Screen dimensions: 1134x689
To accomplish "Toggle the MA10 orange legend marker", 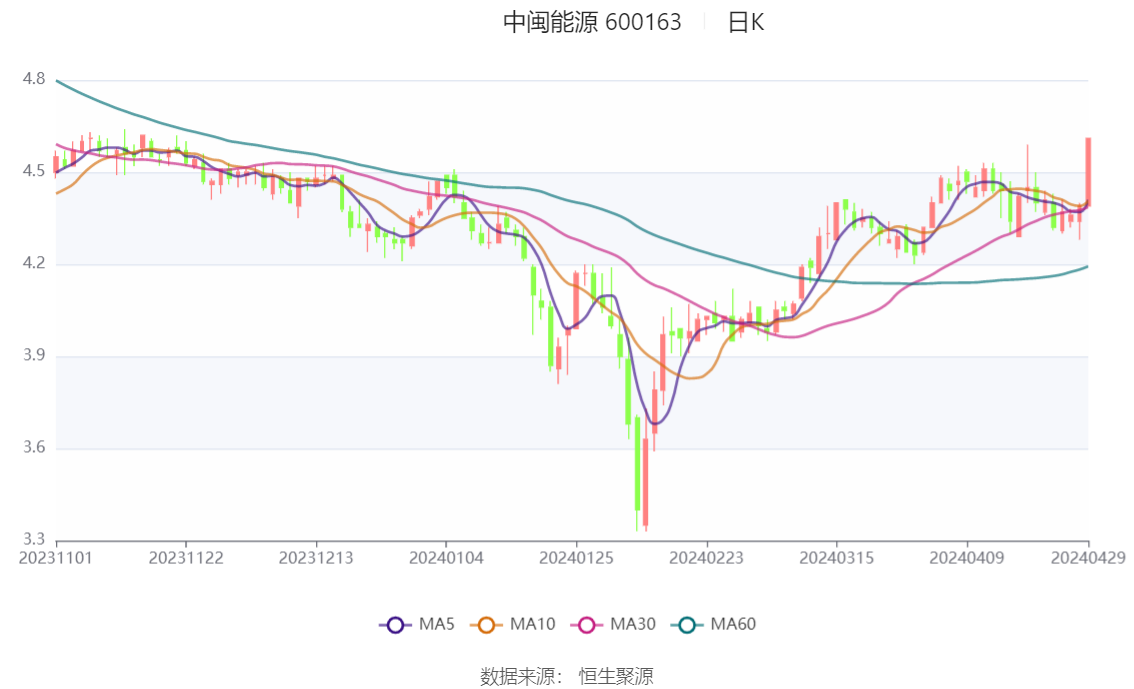I will coord(487,625).
